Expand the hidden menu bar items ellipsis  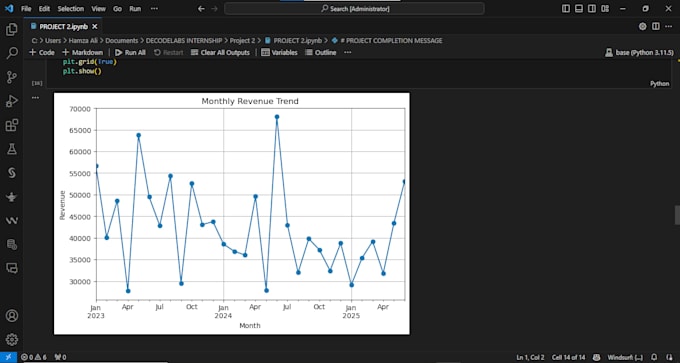pyautogui.click(x=154, y=9)
